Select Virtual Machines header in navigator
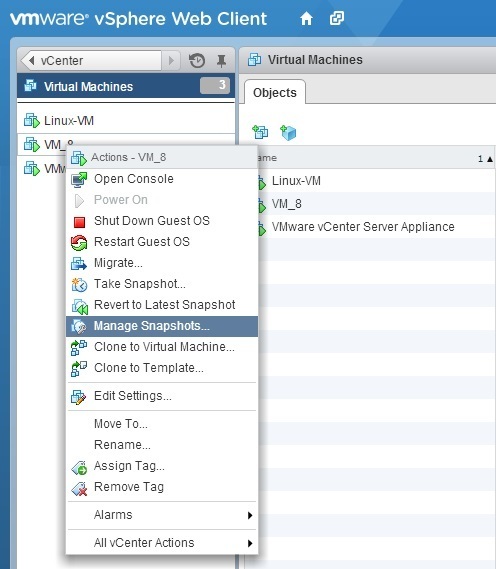Screen dimensions: 496x569 [x=126, y=86]
